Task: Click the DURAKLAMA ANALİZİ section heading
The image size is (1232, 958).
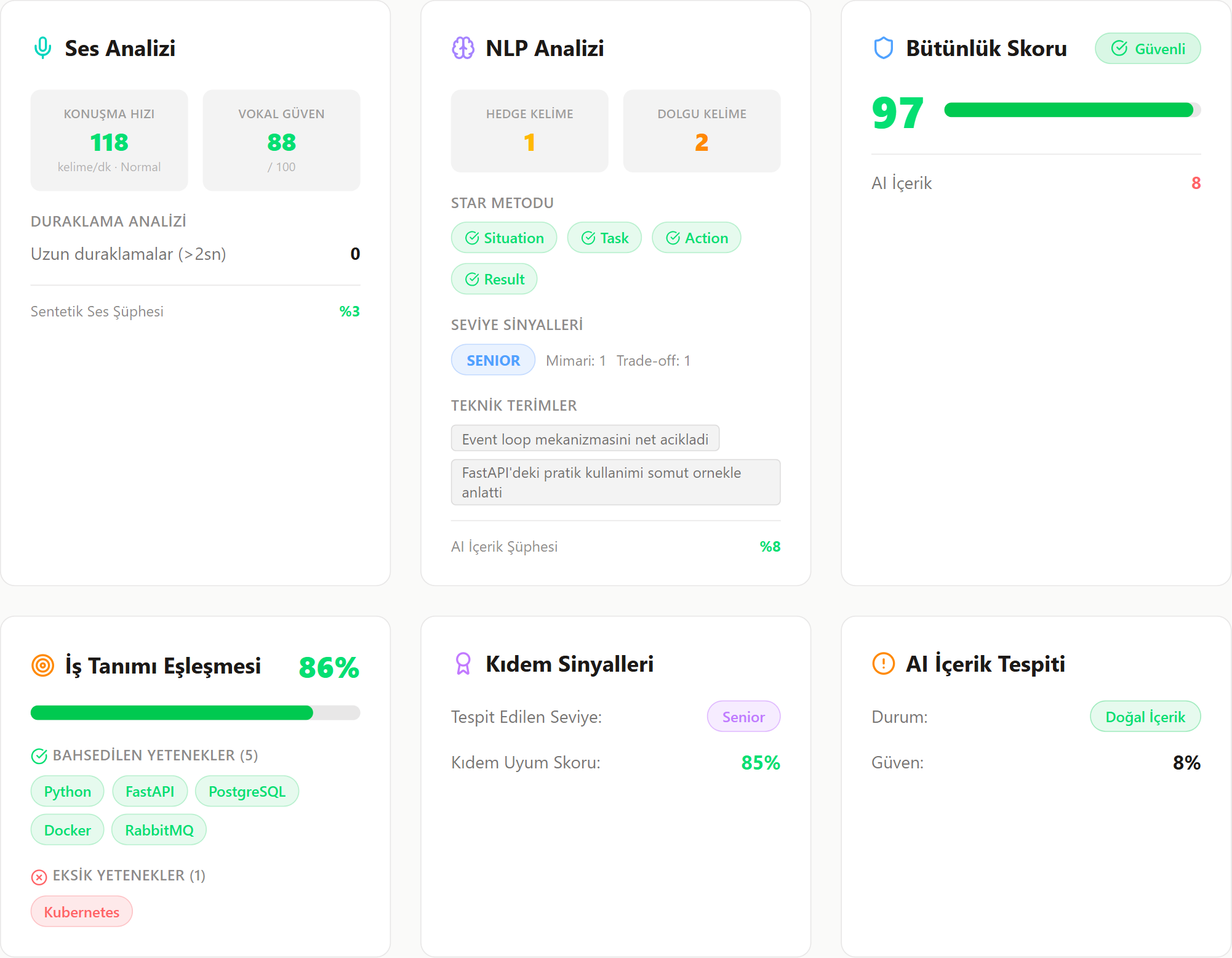Action: [108, 221]
